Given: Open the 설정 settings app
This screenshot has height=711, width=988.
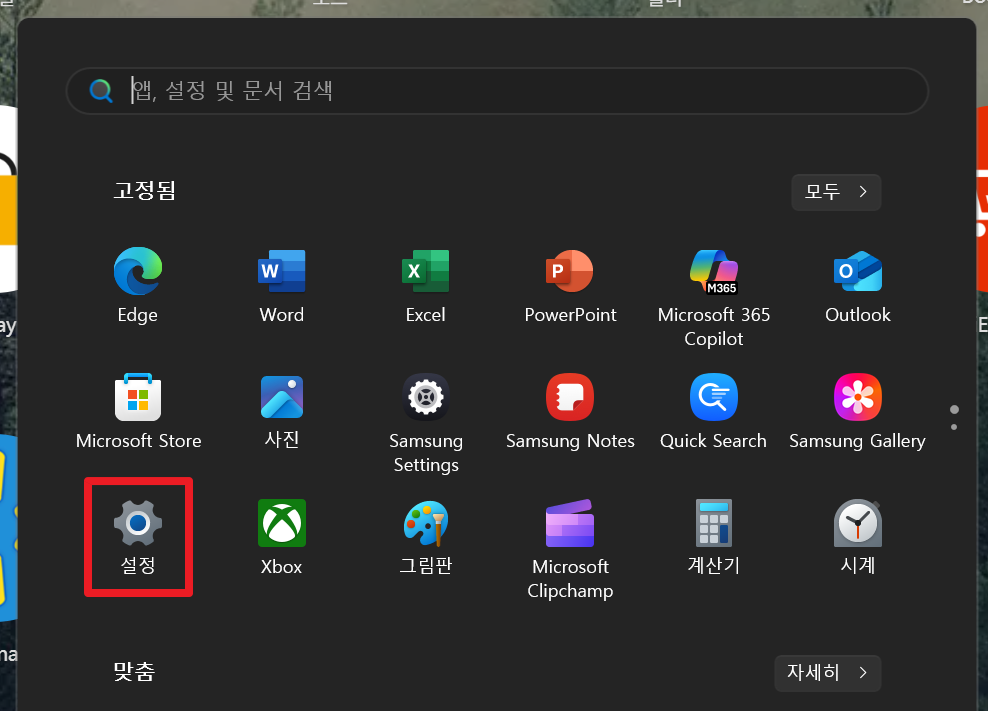Looking at the screenshot, I should coord(138,537).
